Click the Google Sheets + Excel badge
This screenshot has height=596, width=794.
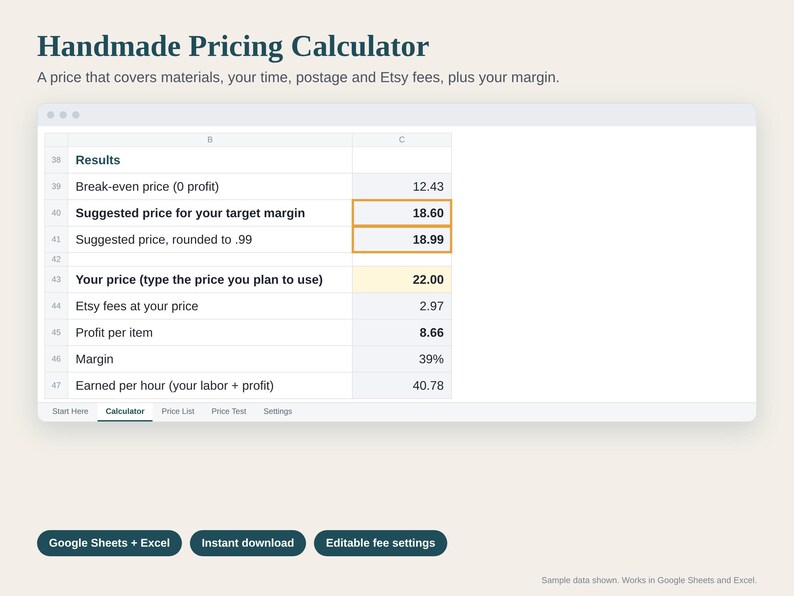(x=109, y=543)
